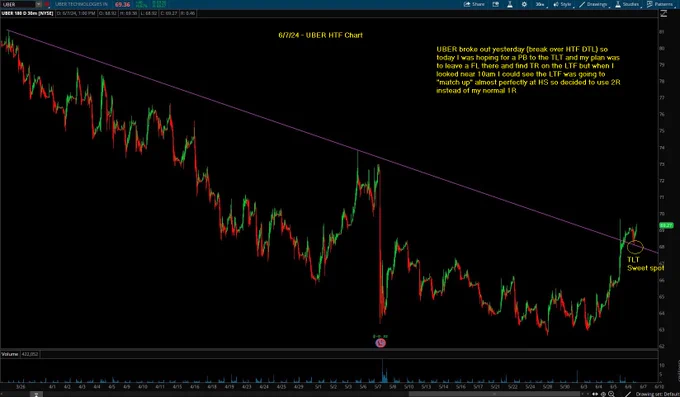Open the flask icon beside the gear

tap(510, 4)
